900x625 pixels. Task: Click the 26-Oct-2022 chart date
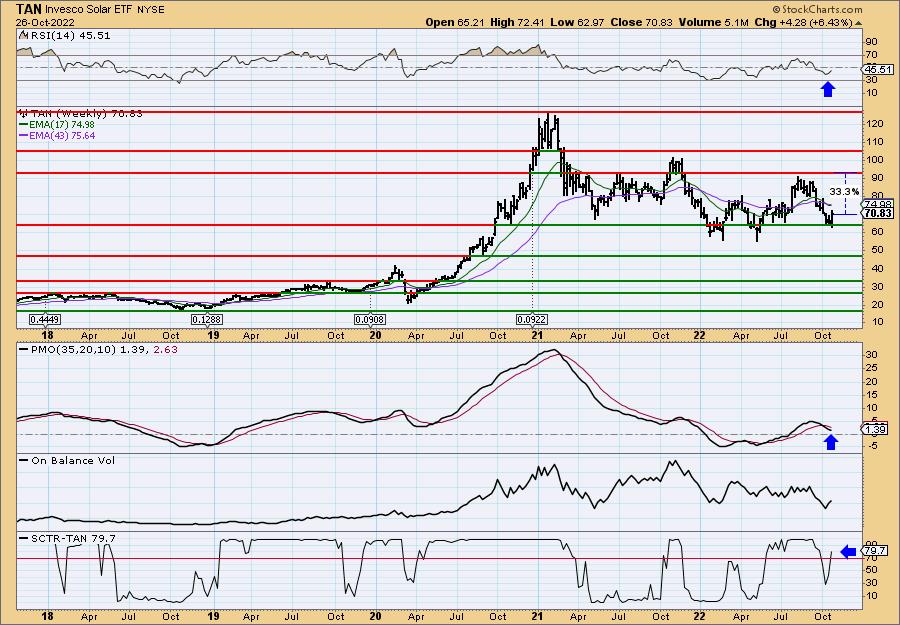pos(43,22)
